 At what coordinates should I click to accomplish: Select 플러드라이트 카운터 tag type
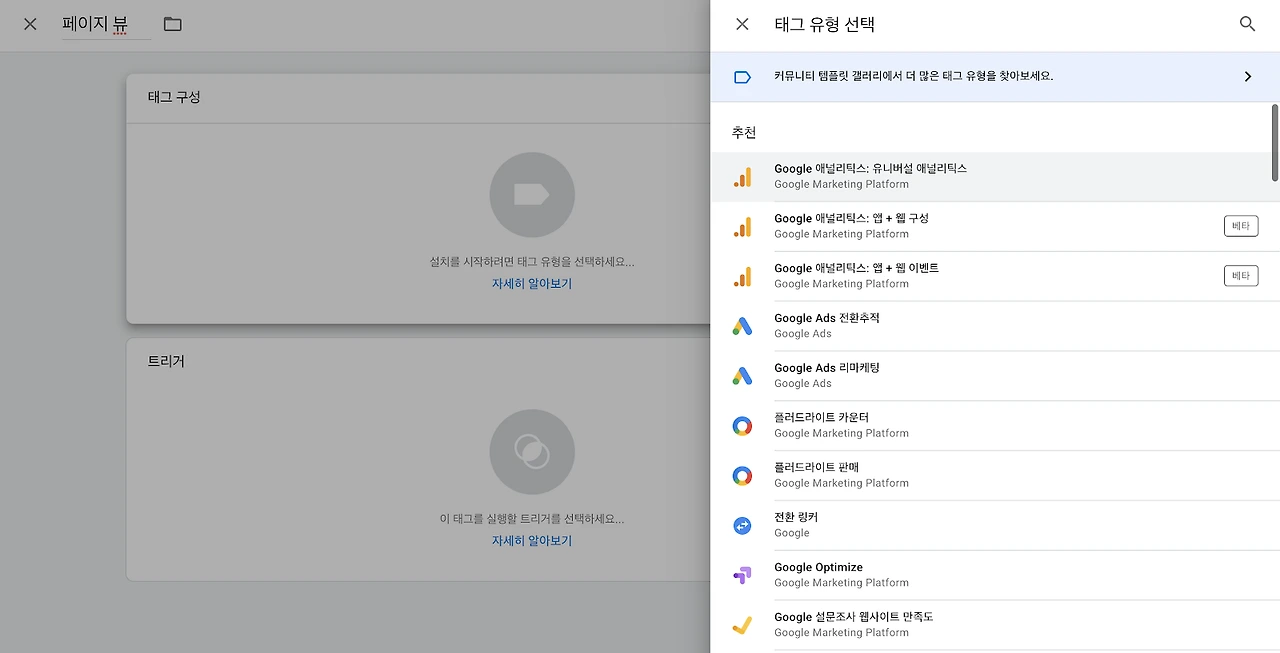pos(995,426)
